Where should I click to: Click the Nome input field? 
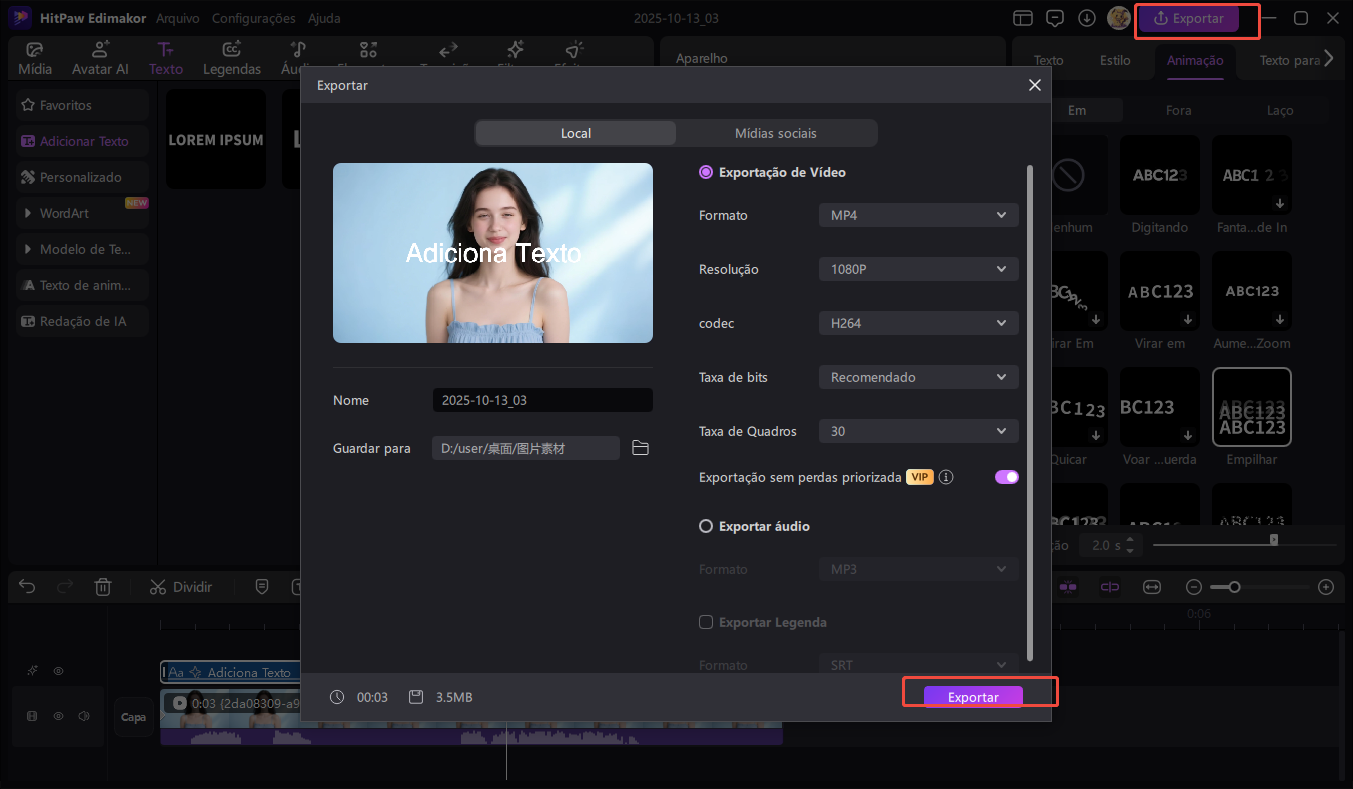542,400
